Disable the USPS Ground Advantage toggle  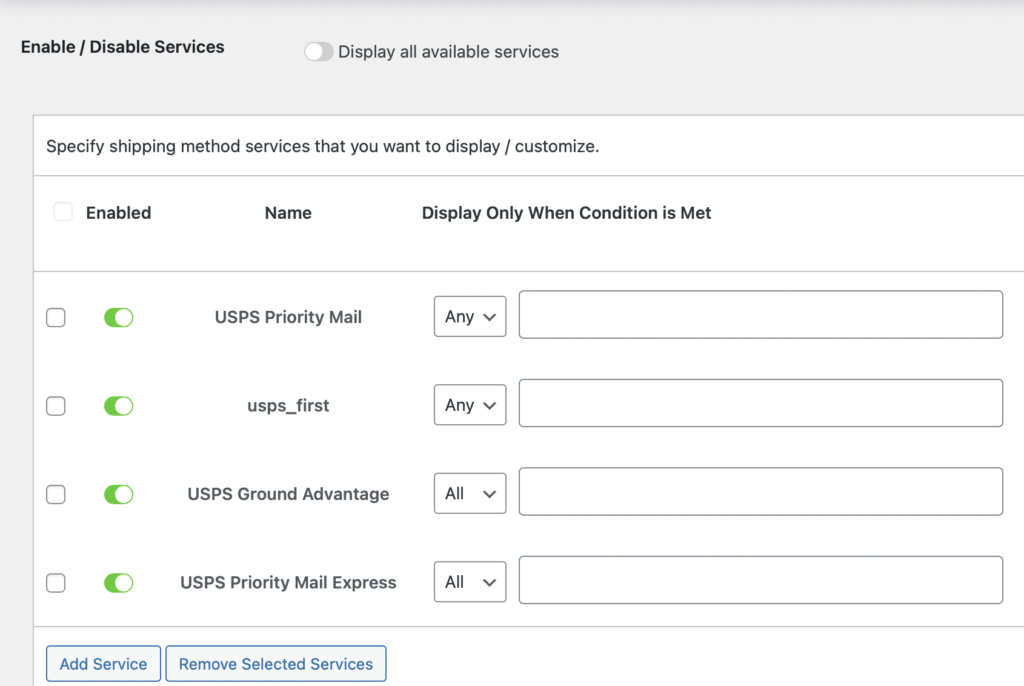click(x=118, y=494)
